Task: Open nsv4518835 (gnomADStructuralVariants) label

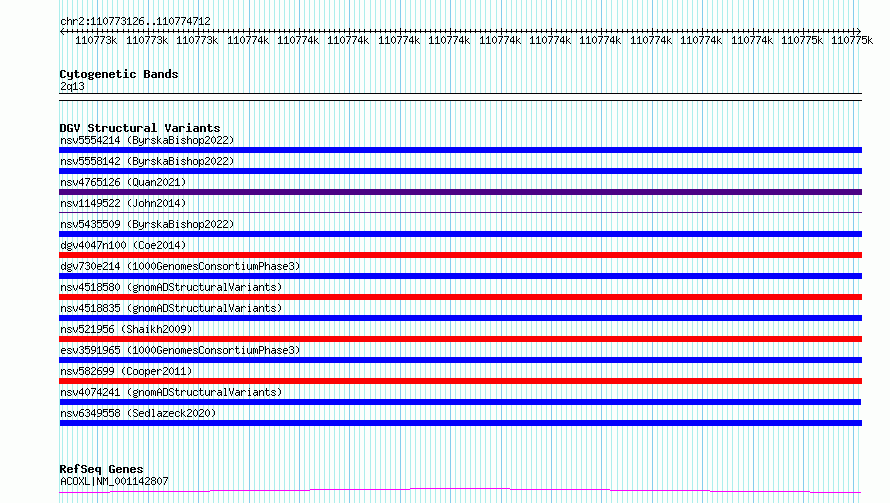Action: coord(171,308)
